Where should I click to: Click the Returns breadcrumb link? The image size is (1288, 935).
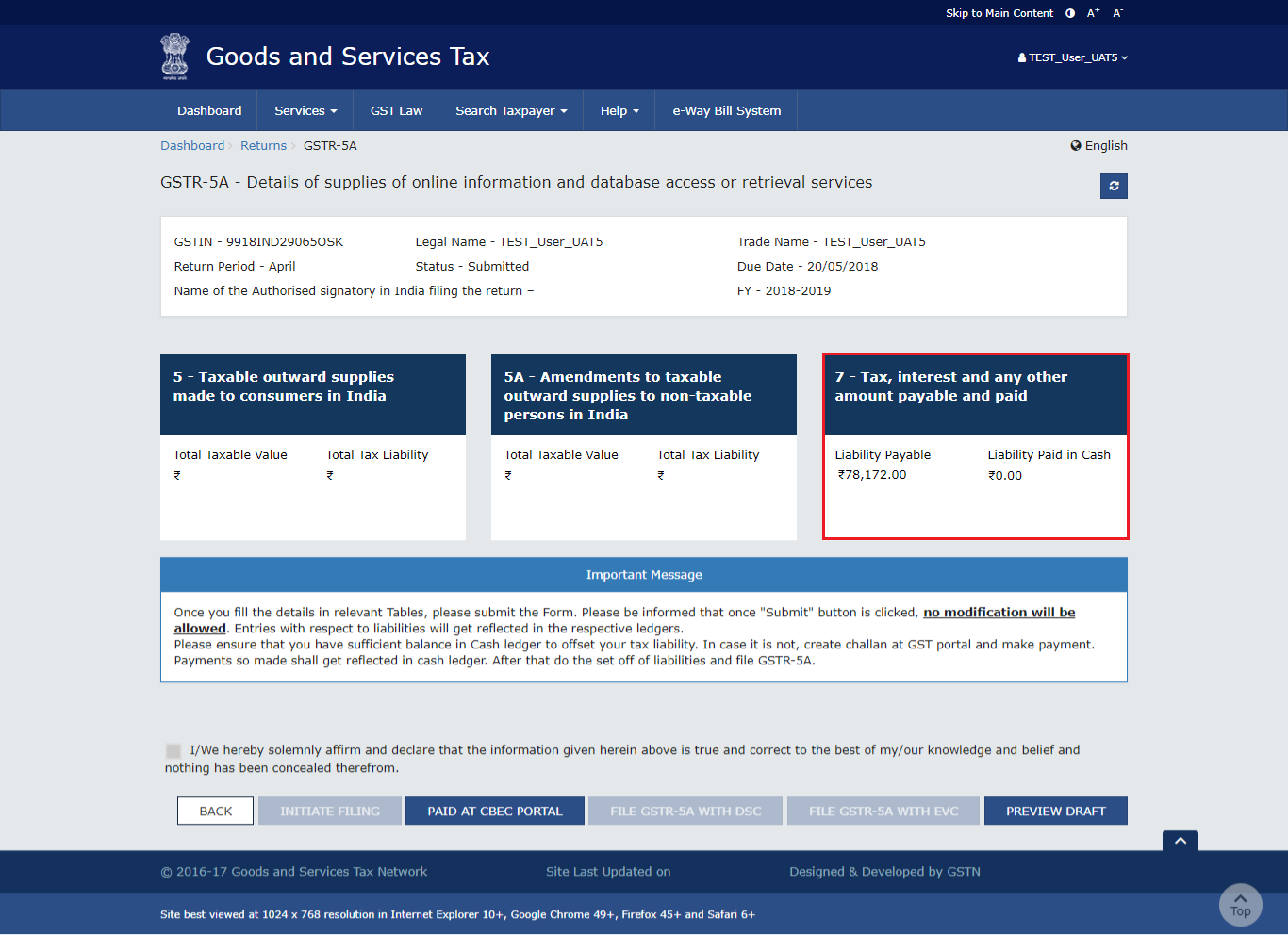(x=263, y=146)
